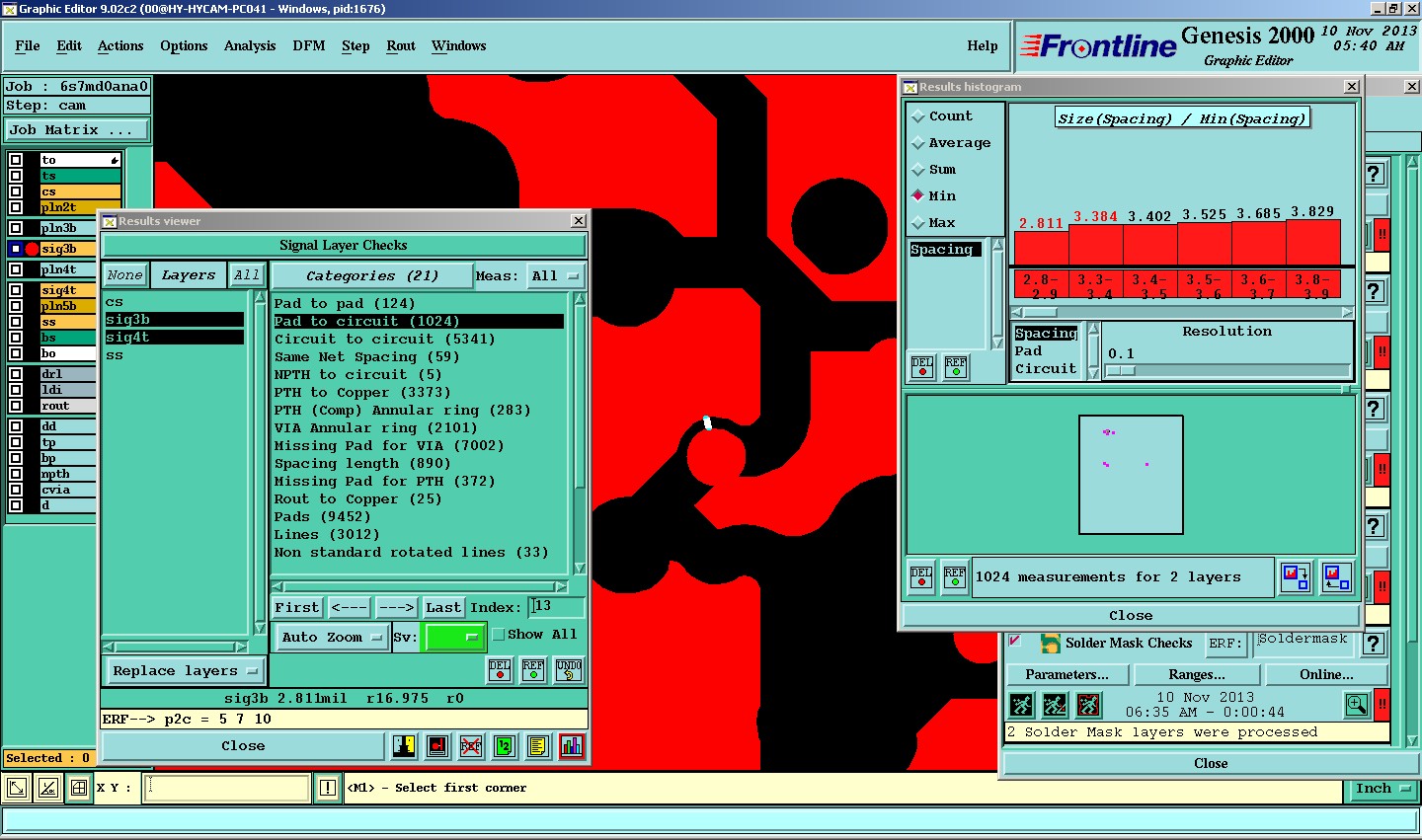Click the X Y coordinate input field
This screenshot has width=1422, height=840.
point(227,788)
